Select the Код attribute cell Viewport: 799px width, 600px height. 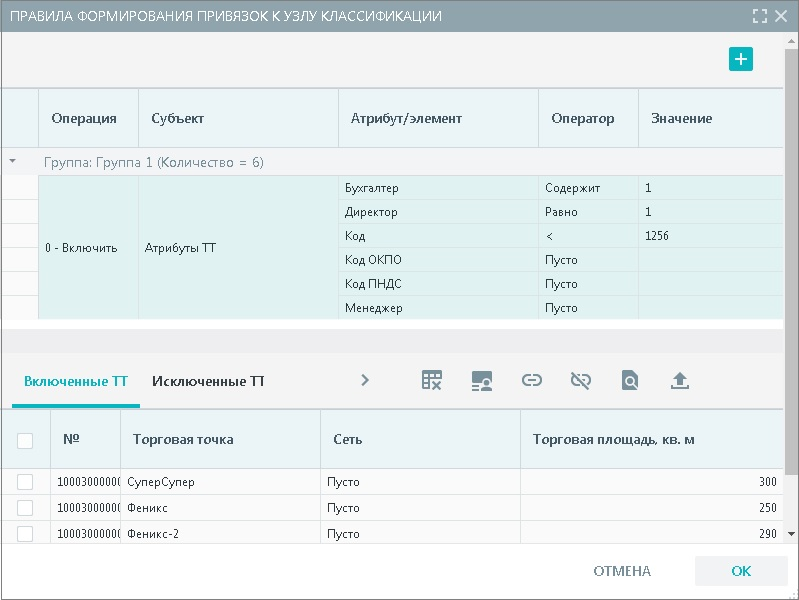point(438,236)
